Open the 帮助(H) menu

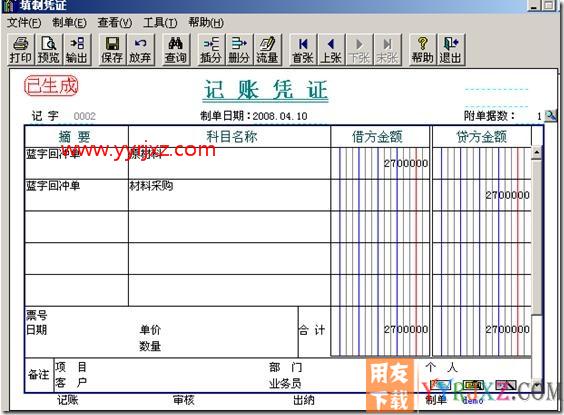tap(206, 23)
